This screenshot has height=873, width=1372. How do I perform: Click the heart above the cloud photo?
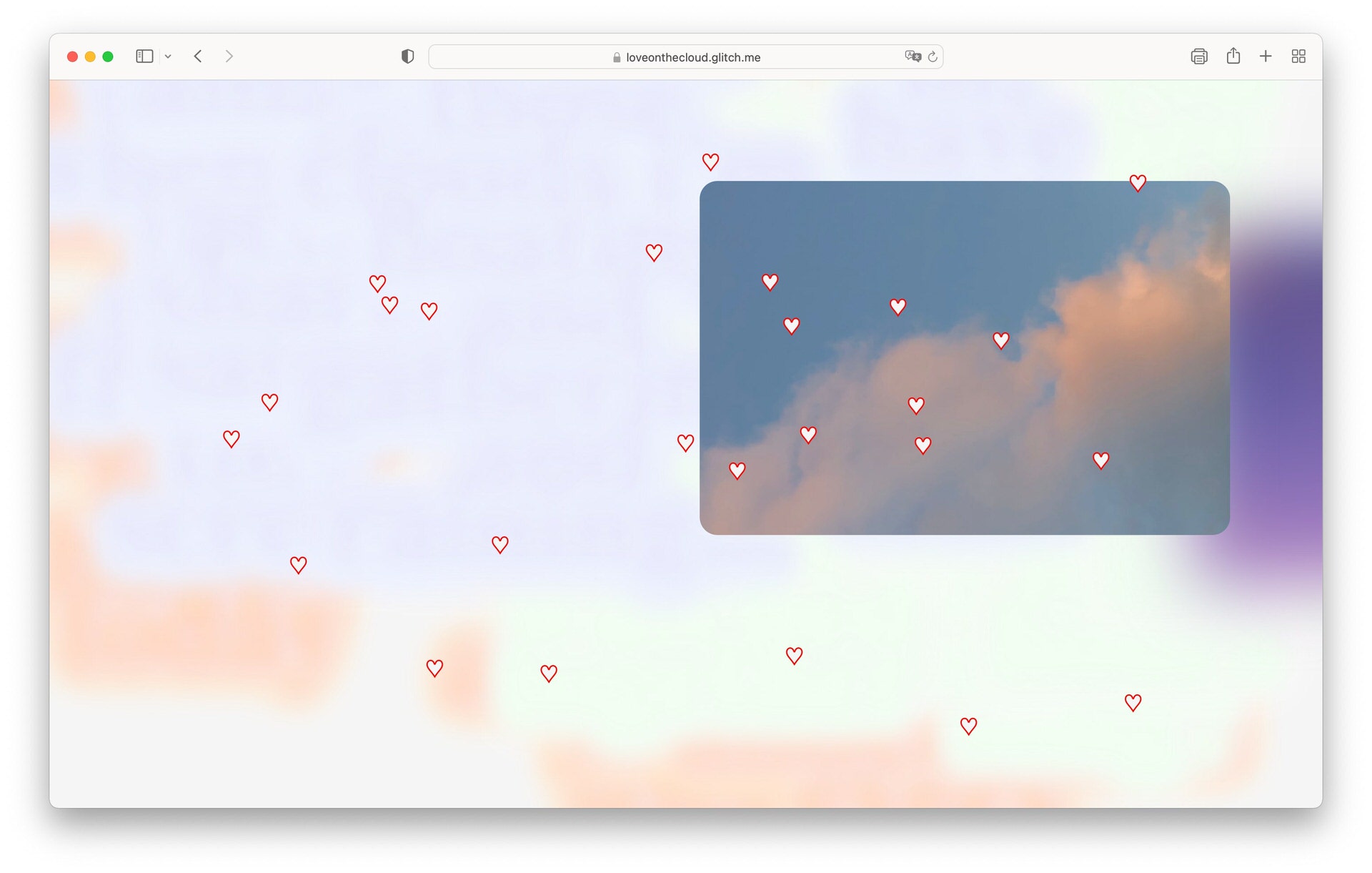[x=710, y=162]
